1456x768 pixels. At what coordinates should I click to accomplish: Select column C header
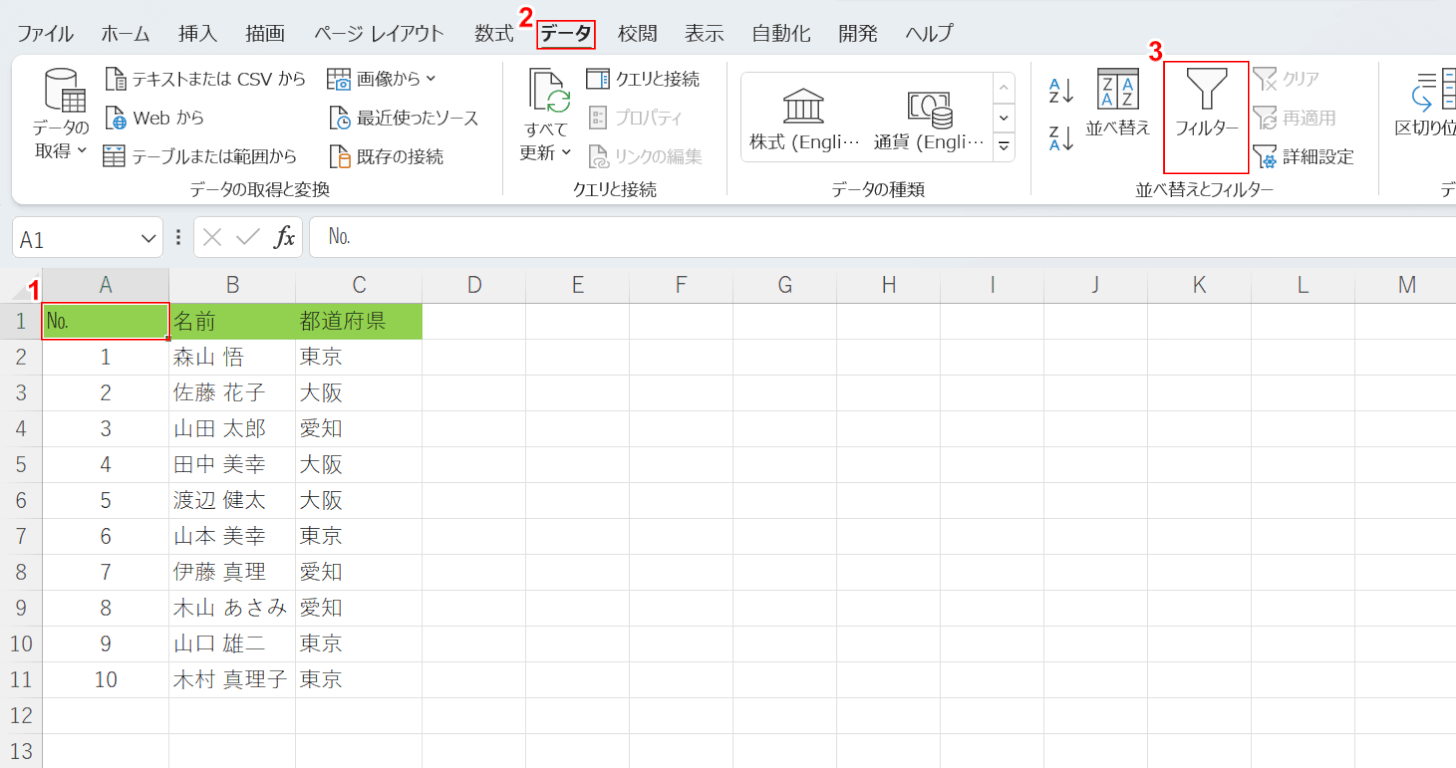coord(359,285)
